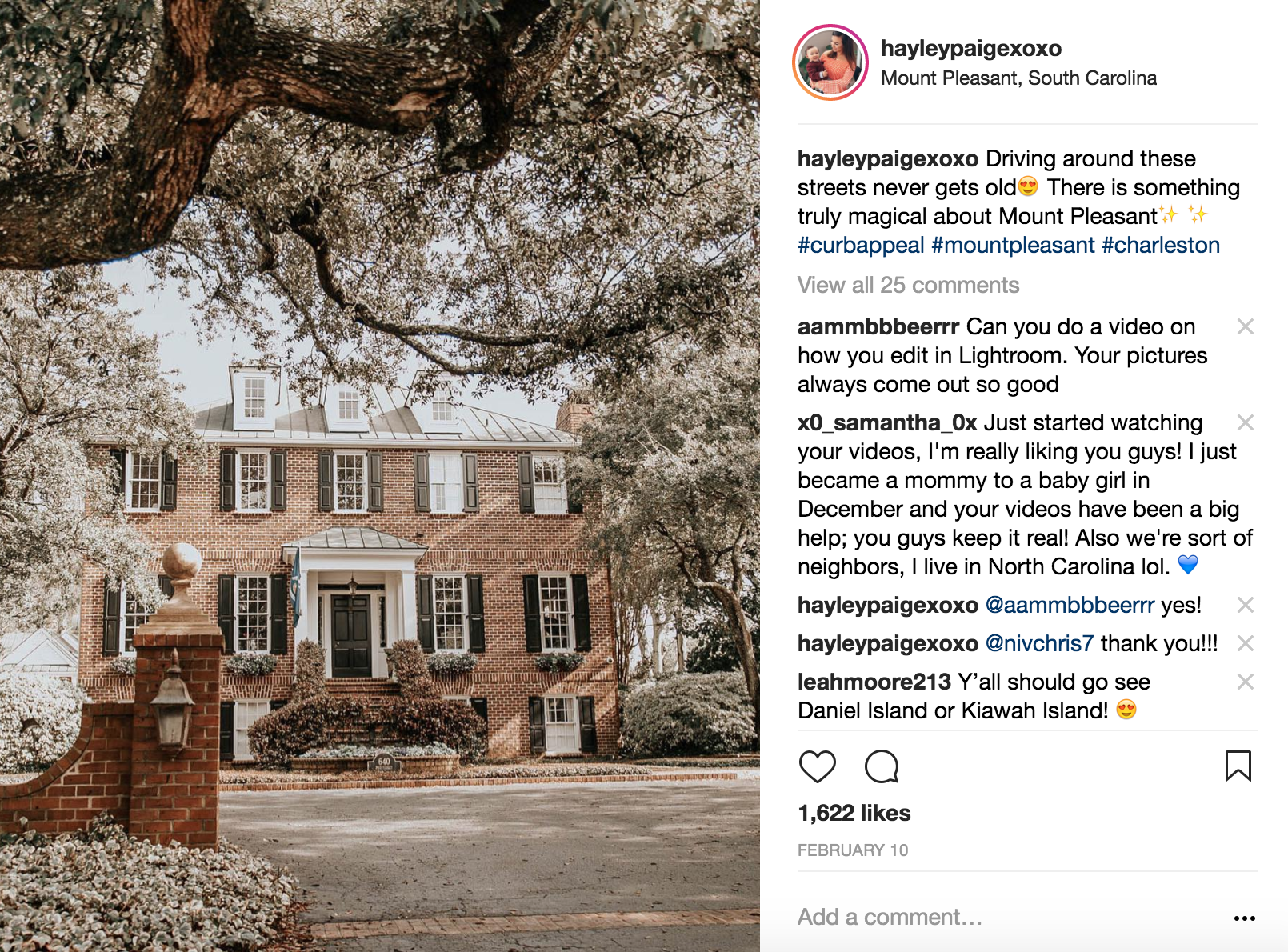Viewport: 1288px width, 952px height.
Task: Expand View all 25 comments
Action: pos(908,285)
